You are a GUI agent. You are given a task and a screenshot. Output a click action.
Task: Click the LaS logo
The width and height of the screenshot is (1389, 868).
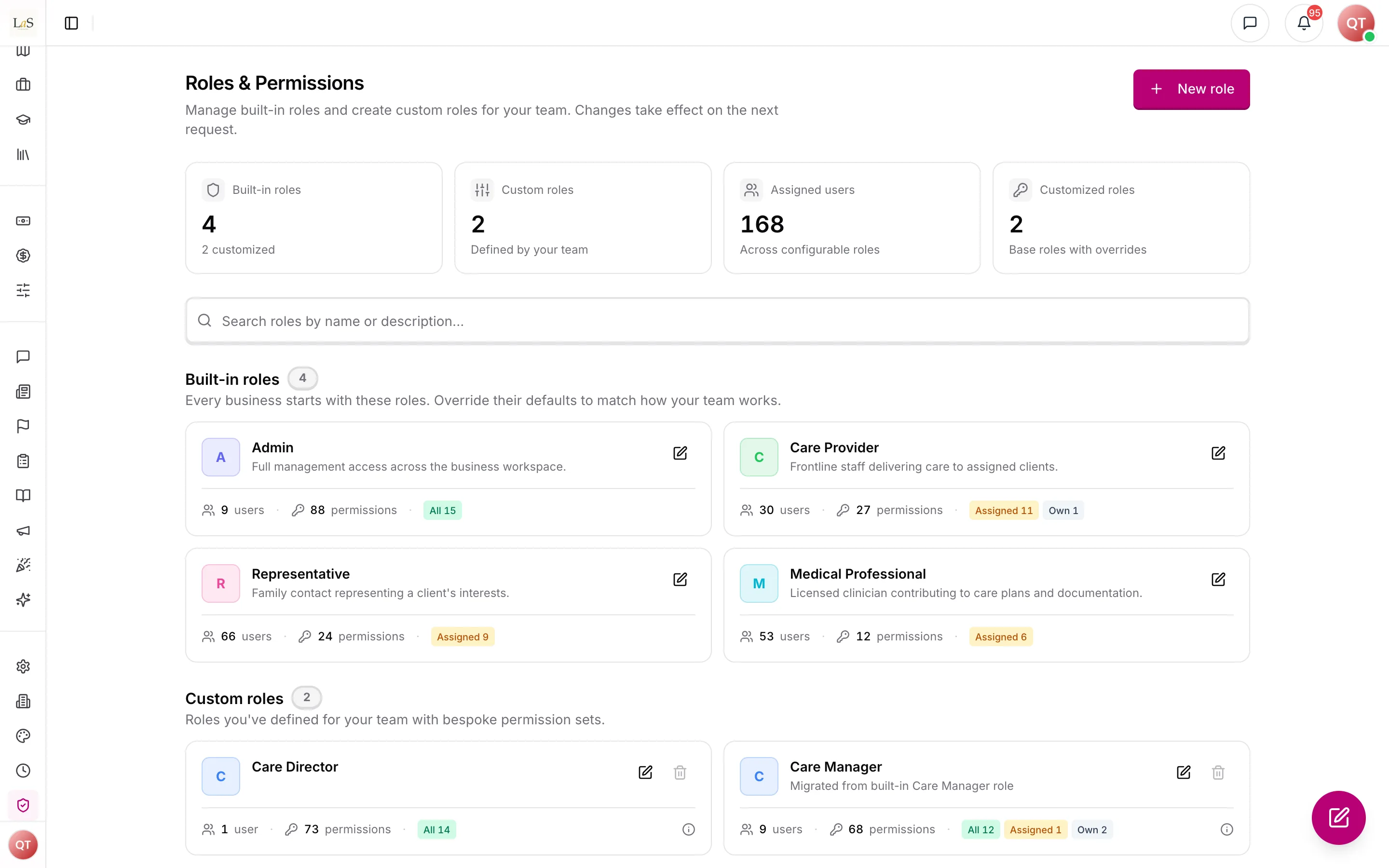pos(23,23)
